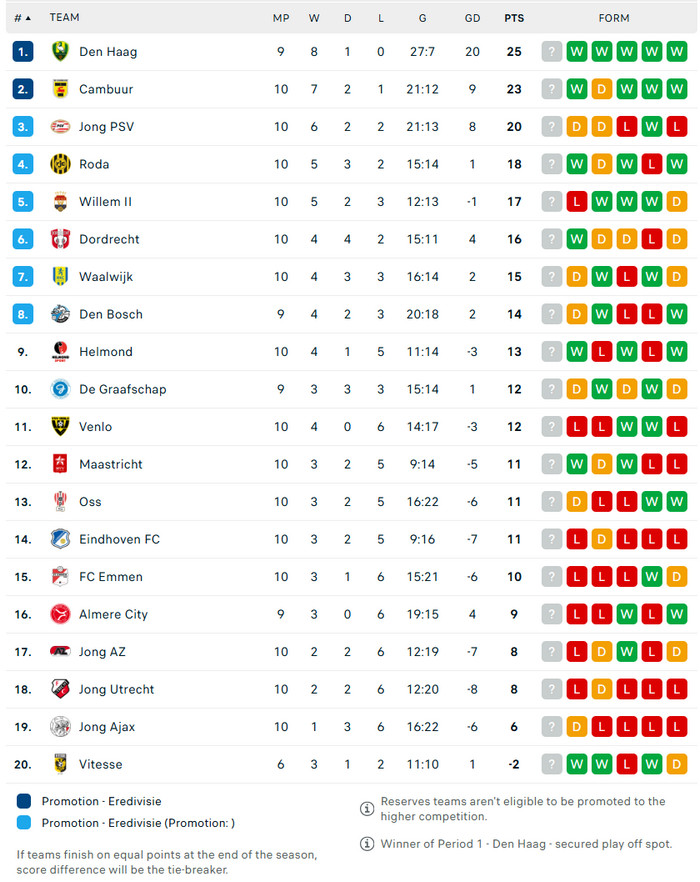Image resolution: width=700 pixels, height=882 pixels.
Task: Click the loss badge in Waalwijk's form
Action: point(627,277)
